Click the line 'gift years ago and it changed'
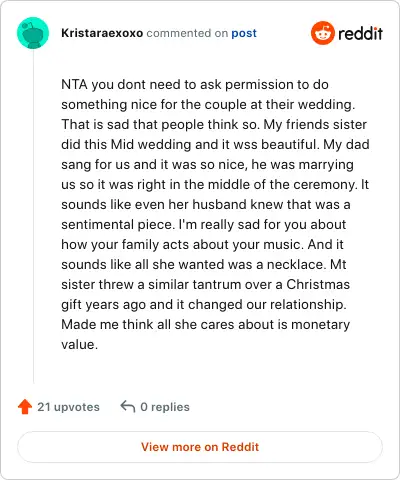Screen dimensions: 400x480 204,305
